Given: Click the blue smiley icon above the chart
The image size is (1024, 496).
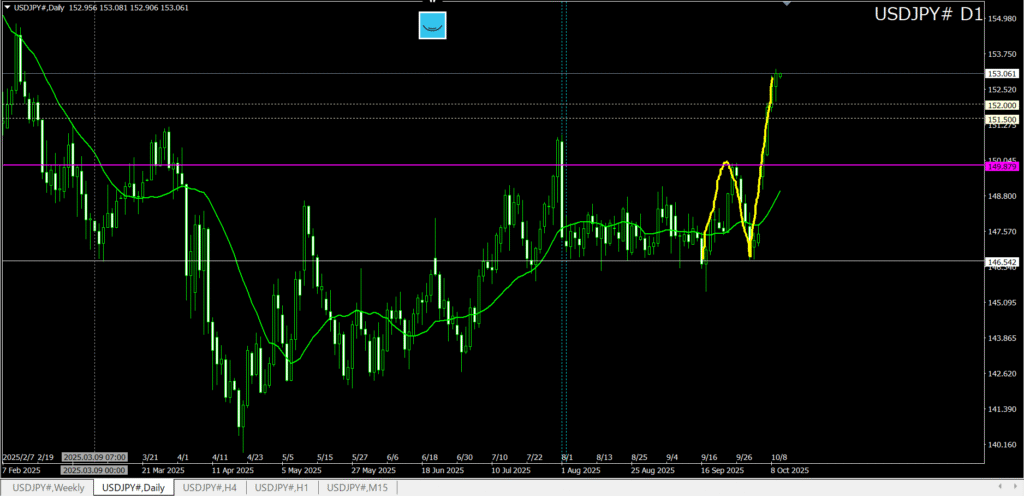Looking at the screenshot, I should 432,26.
